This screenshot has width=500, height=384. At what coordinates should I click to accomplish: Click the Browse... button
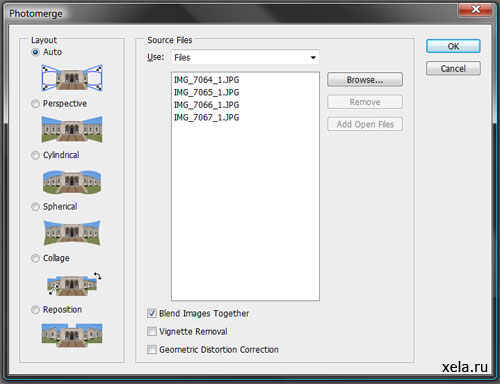pyautogui.click(x=365, y=80)
